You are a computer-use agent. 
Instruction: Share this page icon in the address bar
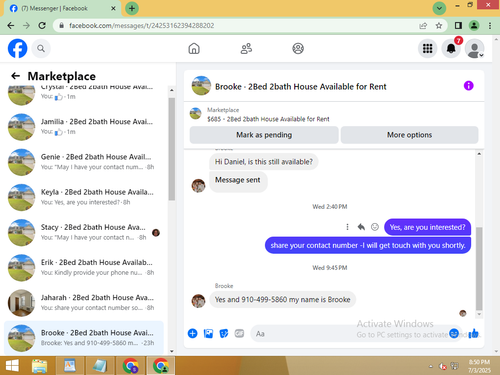pyautogui.click(x=423, y=26)
